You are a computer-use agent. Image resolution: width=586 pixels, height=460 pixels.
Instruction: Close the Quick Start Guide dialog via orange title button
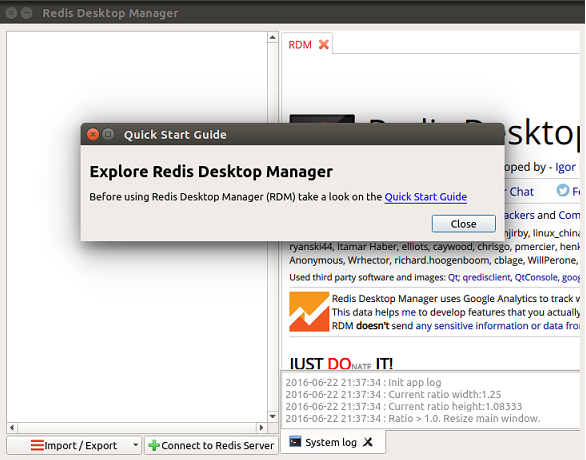[93, 134]
